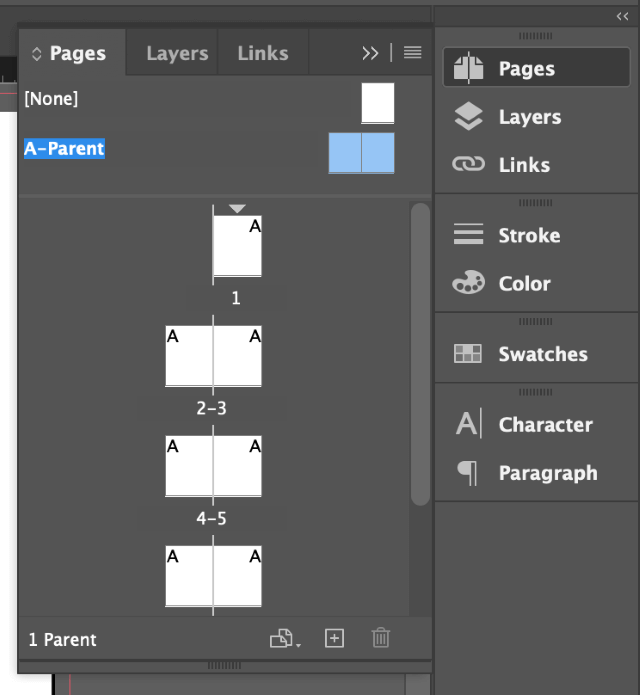Click the trash delete selected pages icon
Screen dimensions: 640x695
[381, 638]
